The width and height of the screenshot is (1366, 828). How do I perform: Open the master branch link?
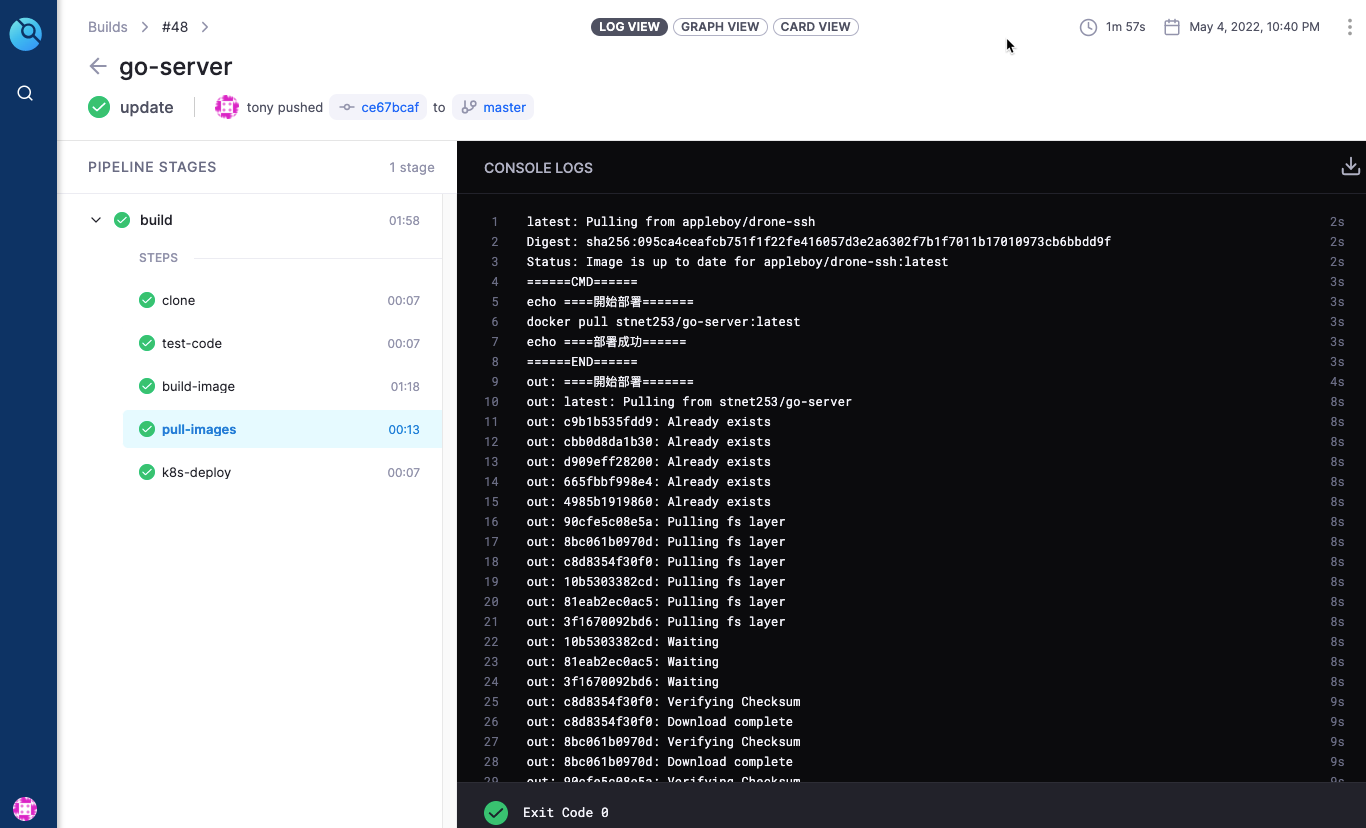click(x=493, y=107)
